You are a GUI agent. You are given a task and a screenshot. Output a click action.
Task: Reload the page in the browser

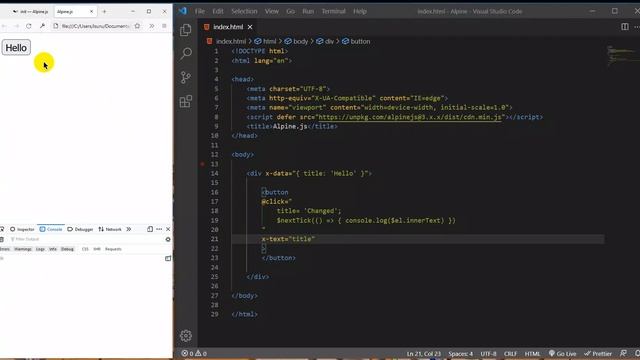tap(29, 26)
